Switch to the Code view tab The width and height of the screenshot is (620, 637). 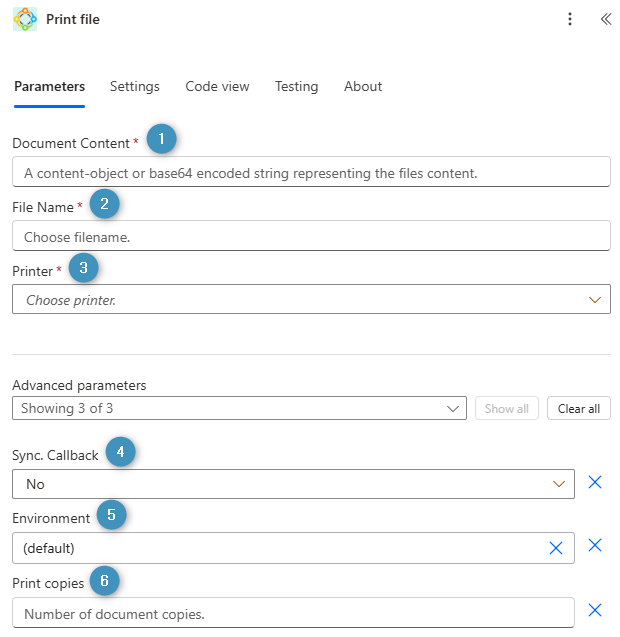217,87
